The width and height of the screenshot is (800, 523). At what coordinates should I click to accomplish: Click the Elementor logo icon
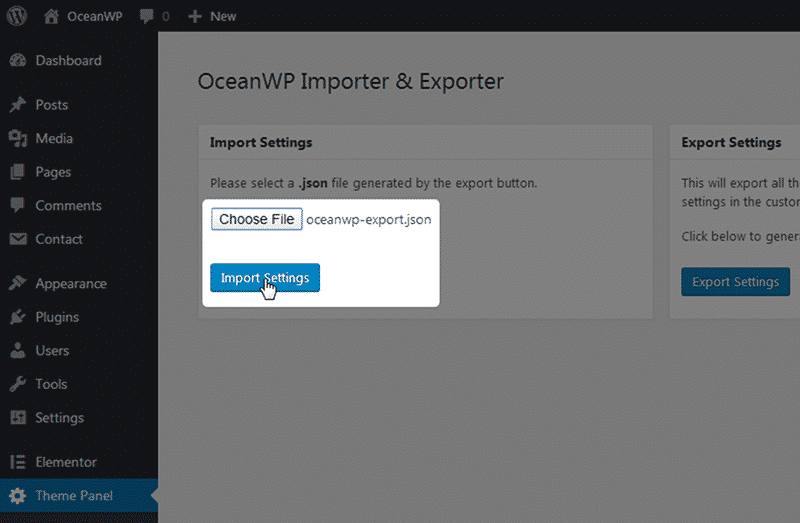click(x=18, y=462)
